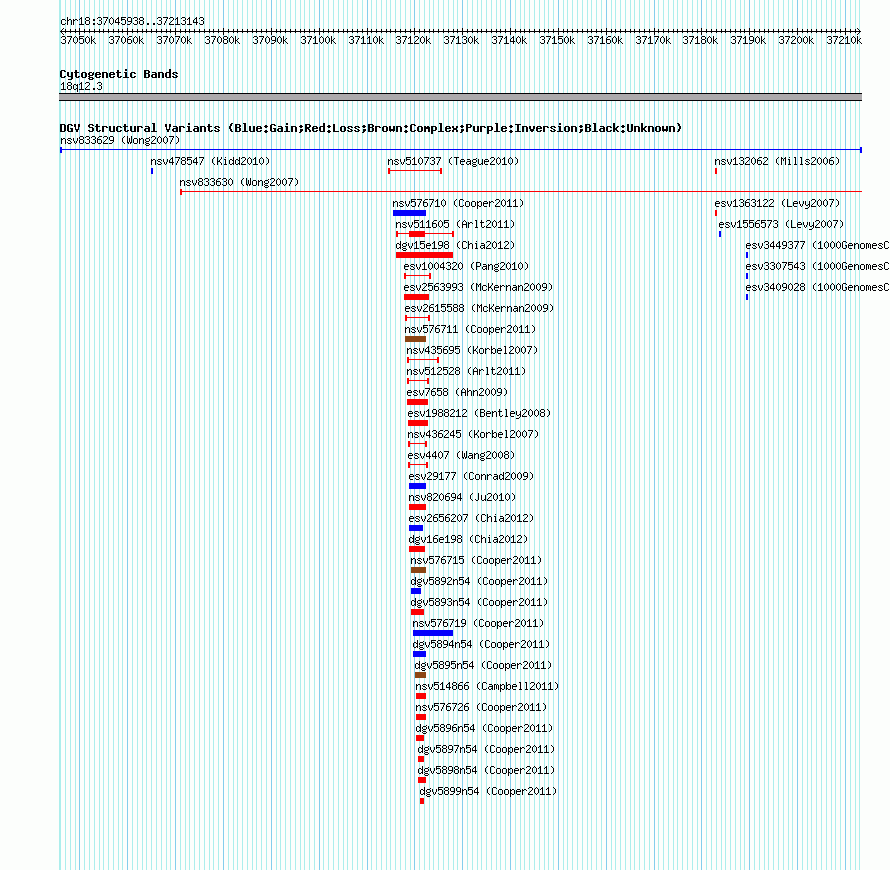
Task: Open nsv576726 (Cooper2011) label
Action: pos(481,707)
